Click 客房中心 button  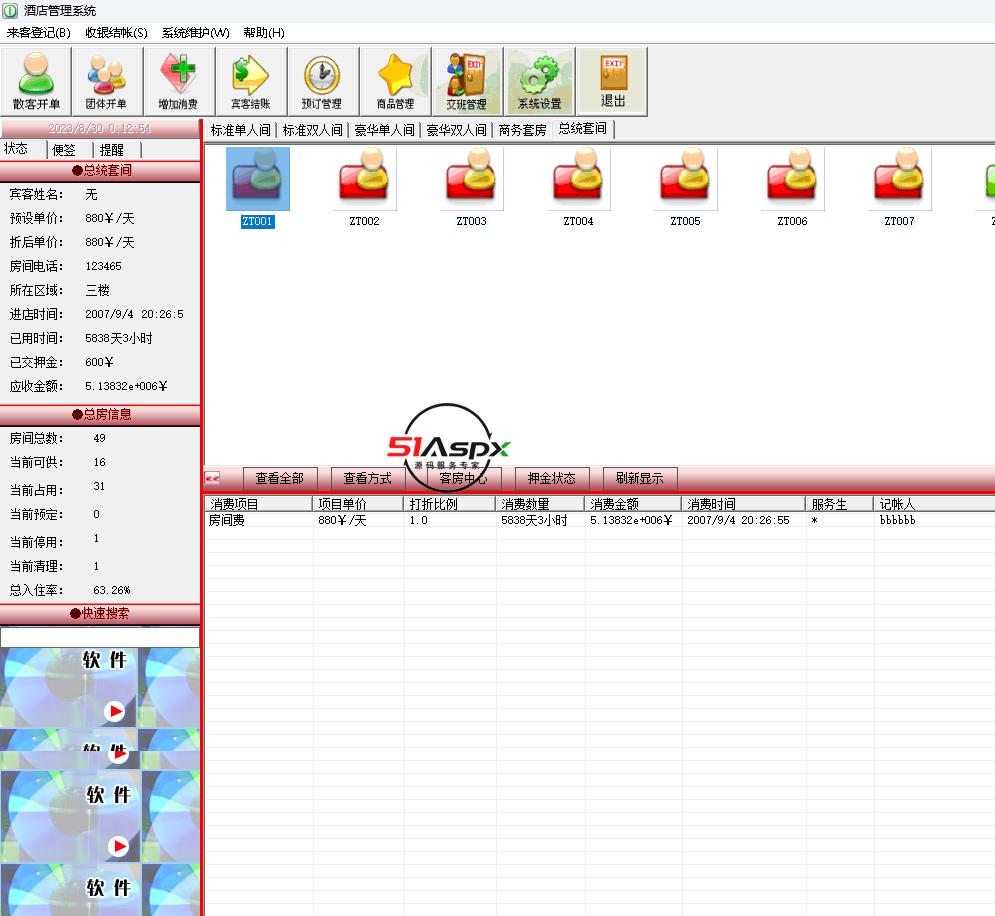coord(463,478)
